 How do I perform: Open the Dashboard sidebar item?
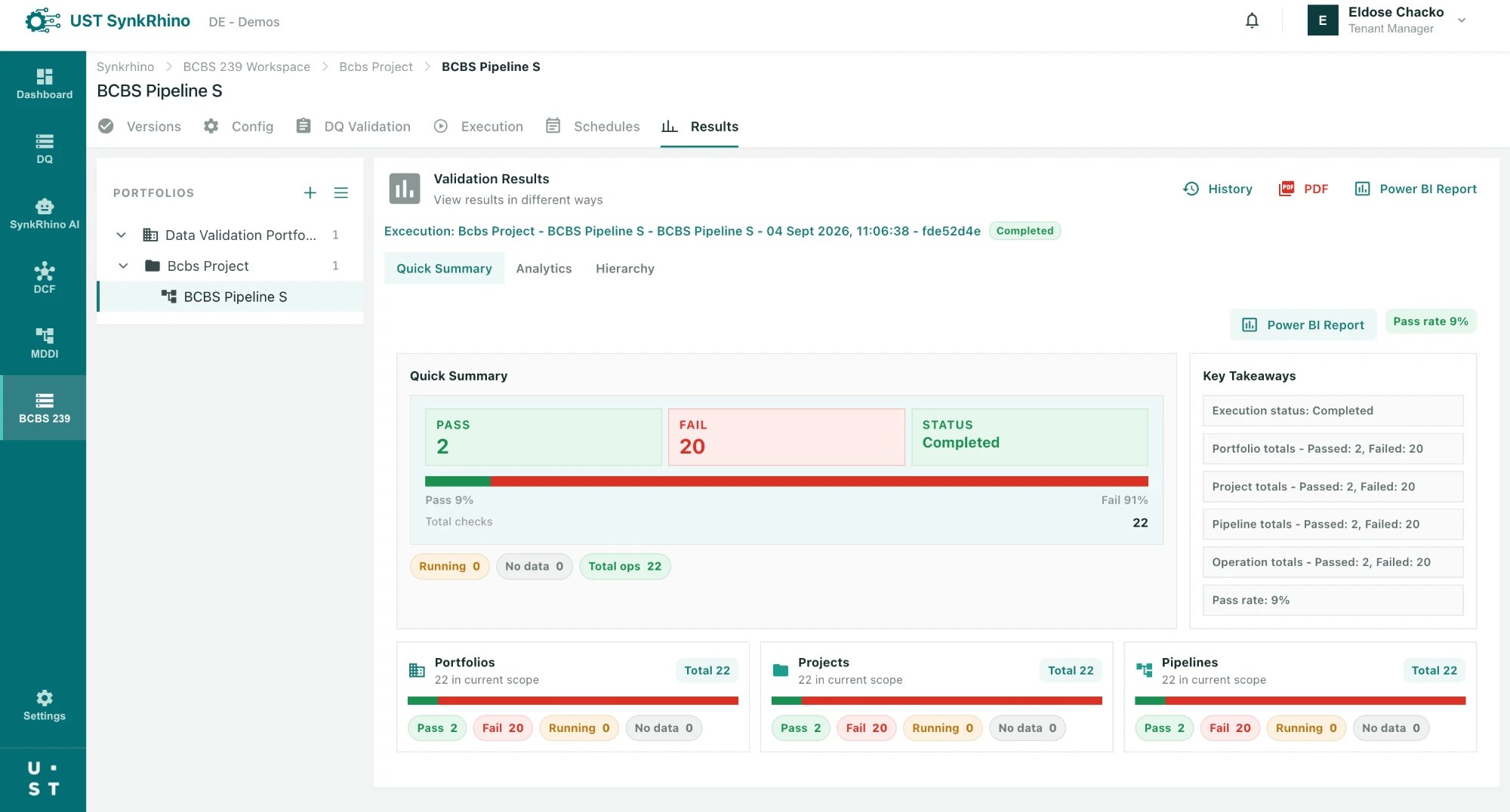coord(44,84)
